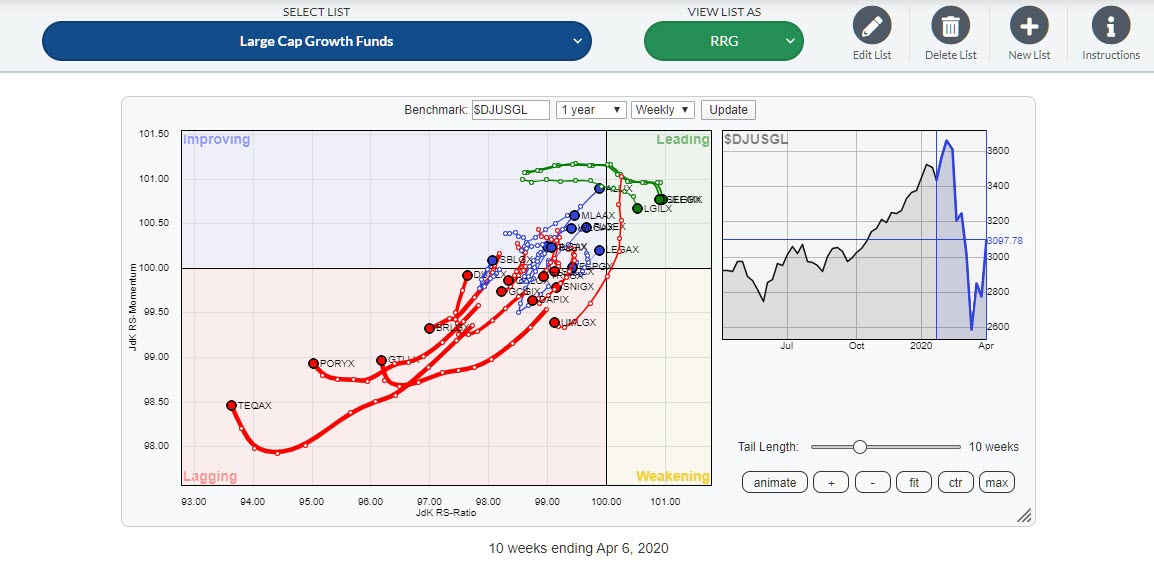Change the Weekly interval dropdown
This screenshot has height=565, width=1154.
[x=663, y=110]
